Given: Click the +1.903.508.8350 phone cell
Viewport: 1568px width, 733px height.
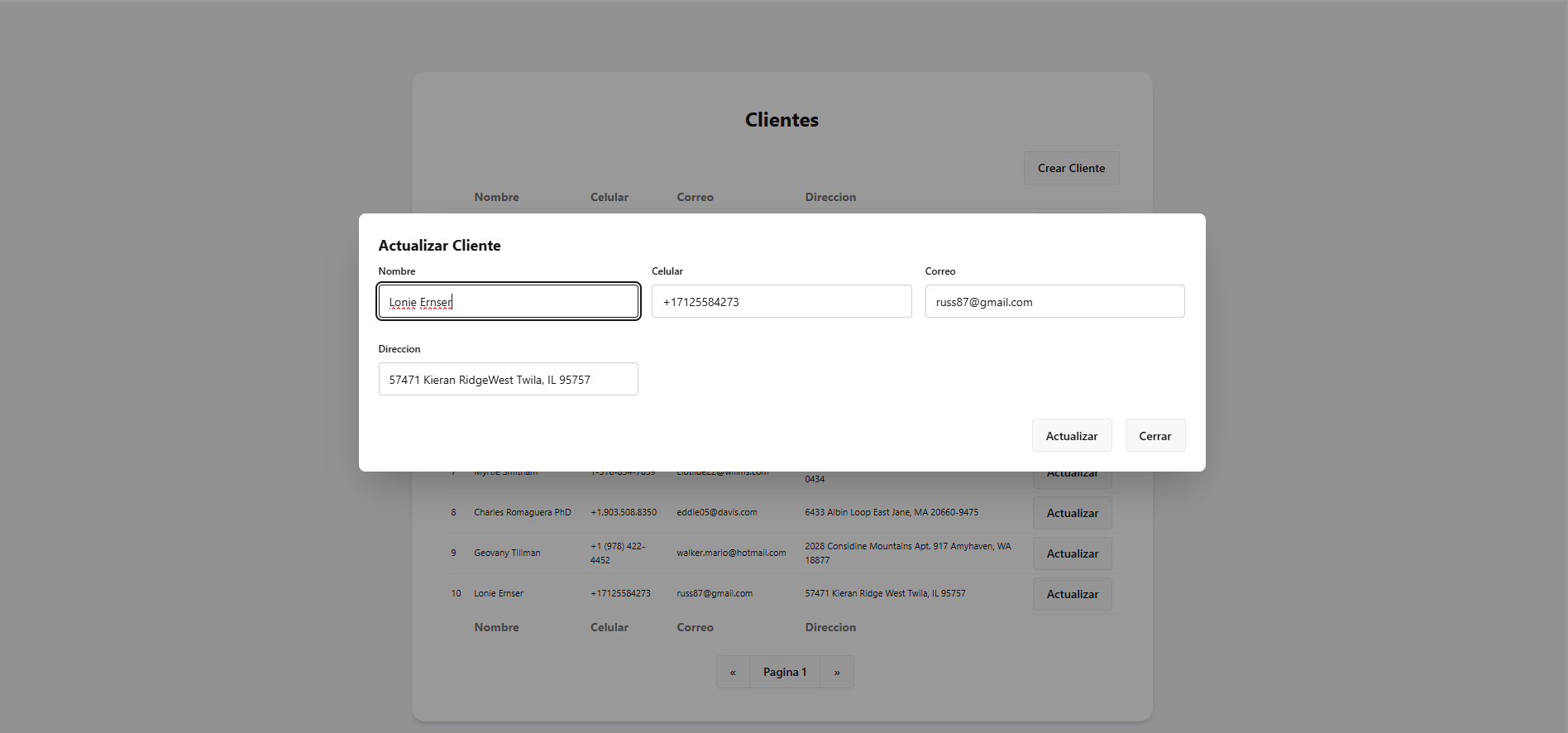Looking at the screenshot, I should [x=624, y=512].
